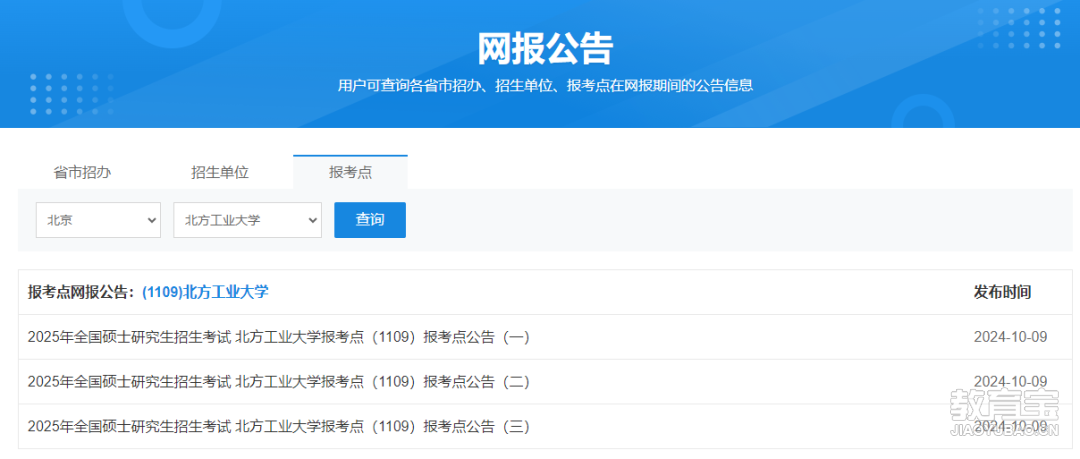Select the 报考点 tab
Viewport: 1080px width, 459px height.
coord(351,172)
